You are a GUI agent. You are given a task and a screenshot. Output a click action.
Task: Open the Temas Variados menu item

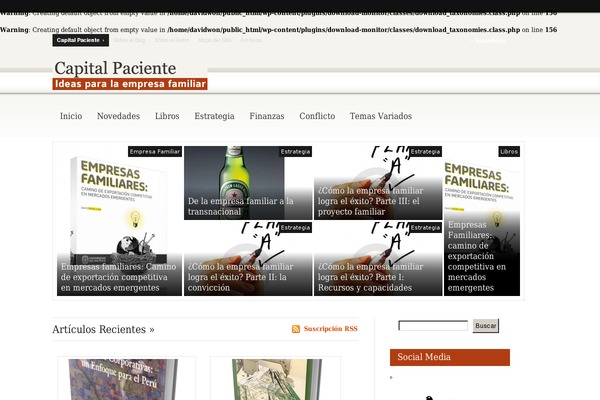click(381, 116)
